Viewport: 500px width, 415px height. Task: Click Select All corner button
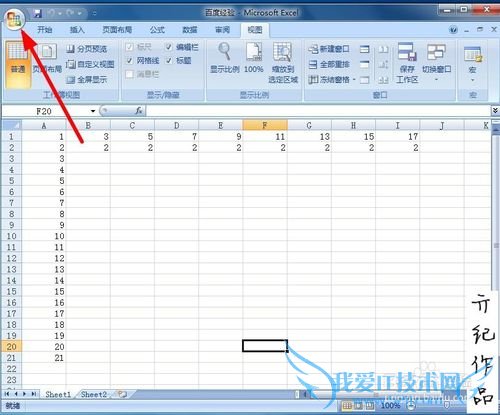click(12, 125)
